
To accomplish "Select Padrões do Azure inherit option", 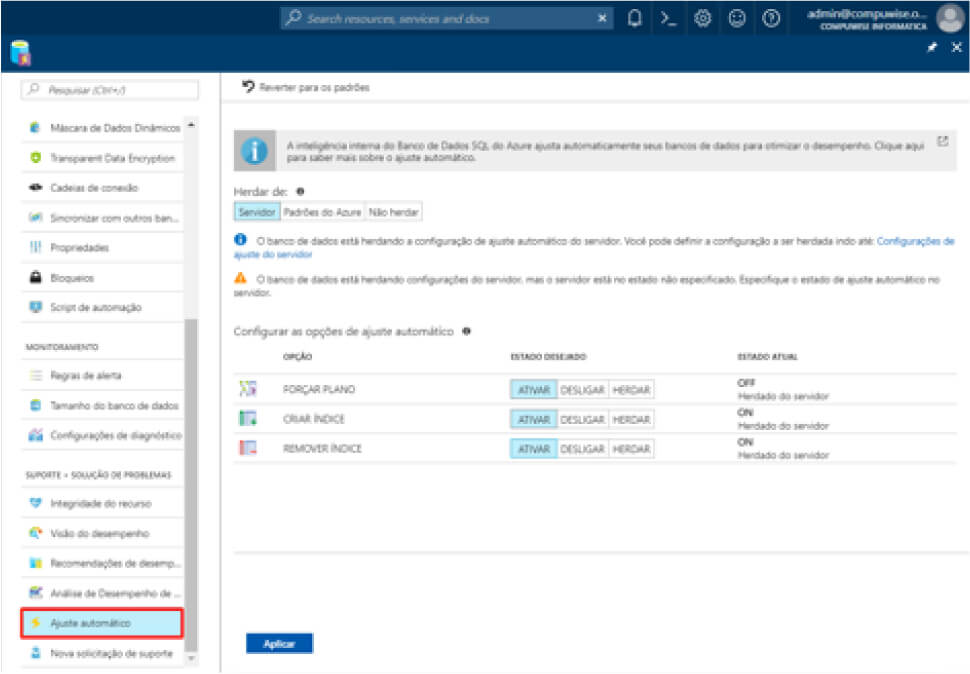I will click(x=321, y=212).
